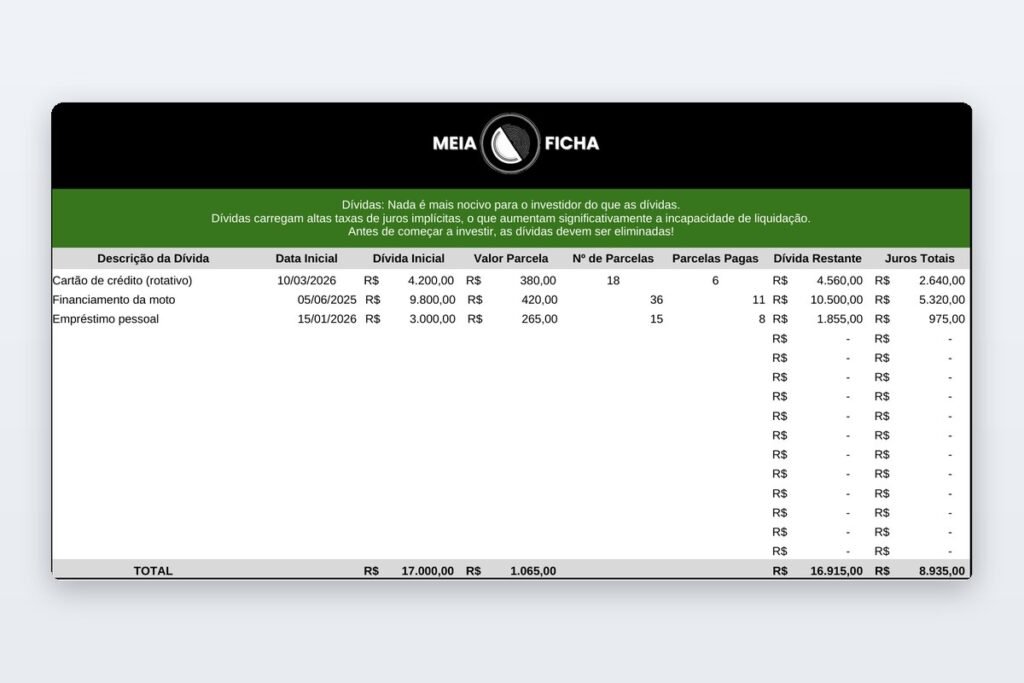Click the 'Dívida Inicial' column header
This screenshot has height=683, width=1024.
click(x=408, y=259)
